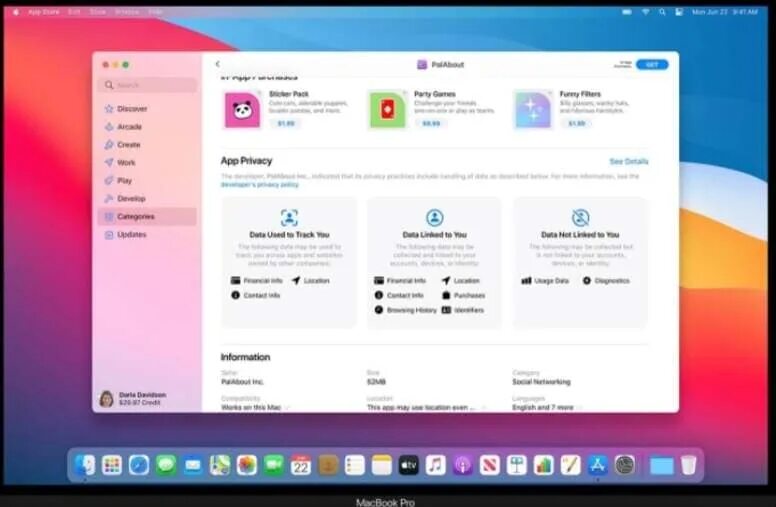Open the Calendar app in Dock
This screenshot has height=507, width=776.
(300, 465)
